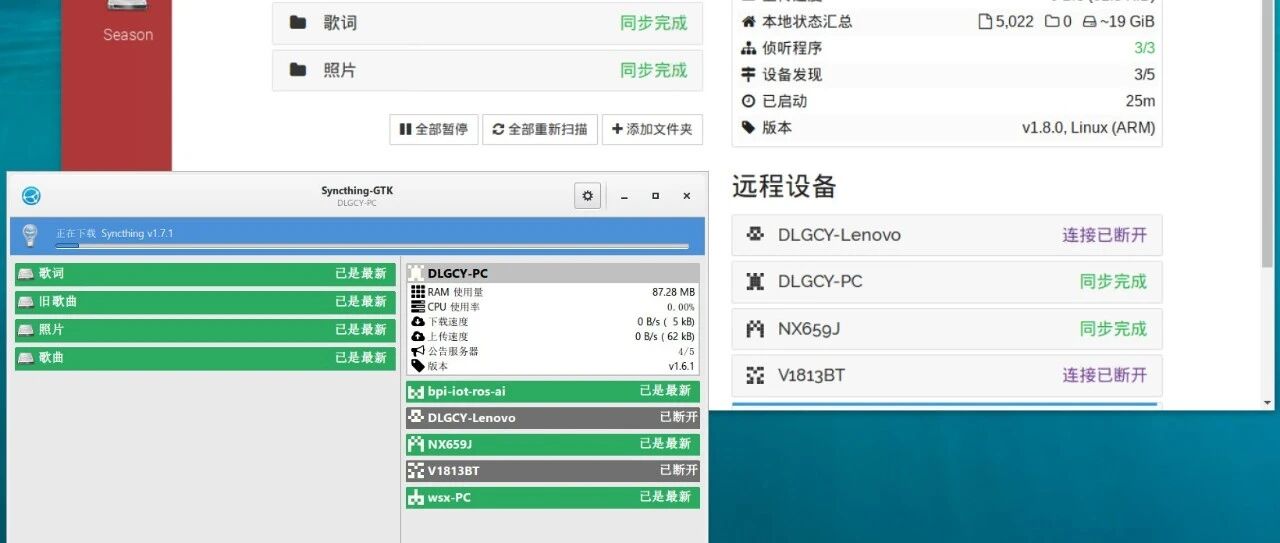Click the DLGCY-PC device identicon in the Syncthing-GTK header

[x=417, y=273]
